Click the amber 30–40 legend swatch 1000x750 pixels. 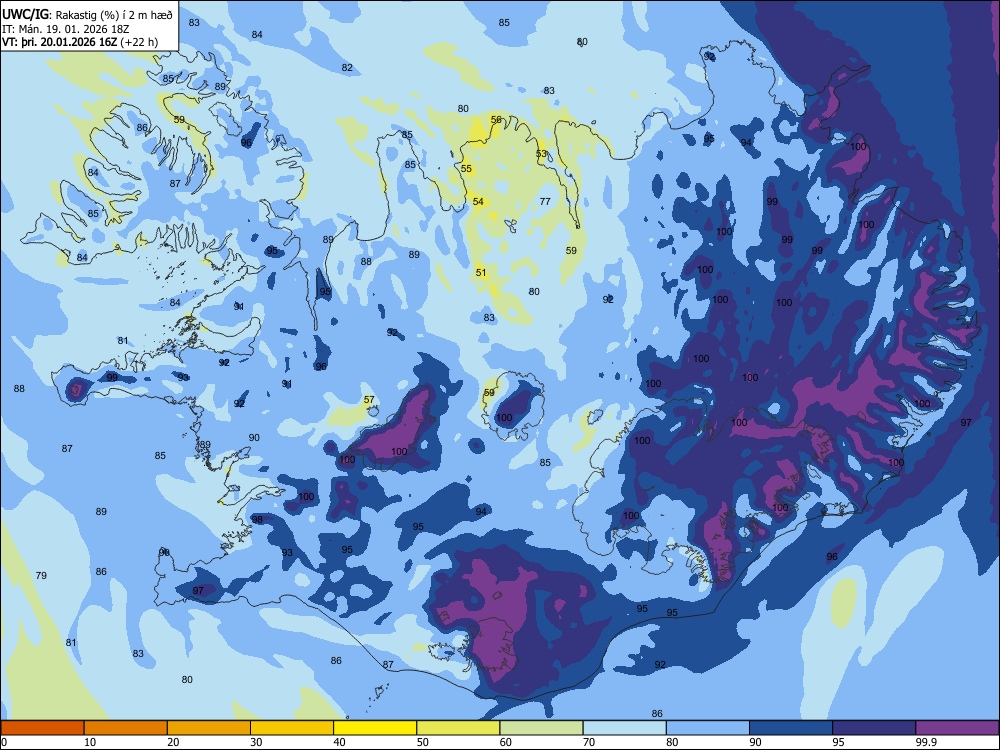(x=292, y=728)
